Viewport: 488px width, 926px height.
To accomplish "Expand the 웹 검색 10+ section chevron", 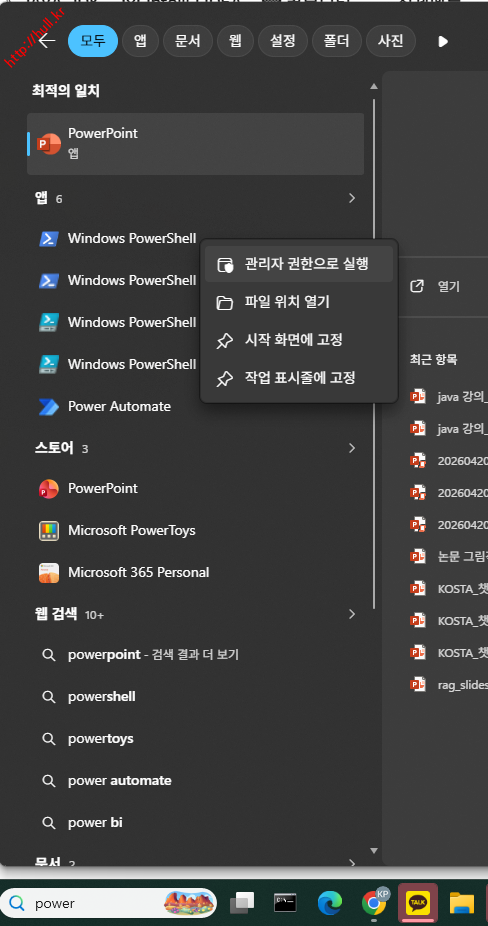I will click(x=352, y=614).
